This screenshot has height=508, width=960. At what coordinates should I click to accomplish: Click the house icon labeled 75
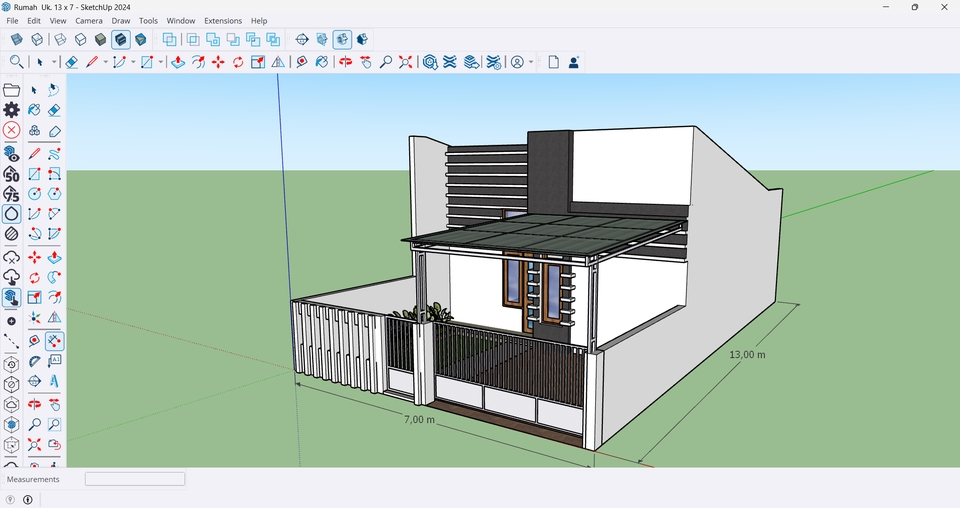point(12,193)
